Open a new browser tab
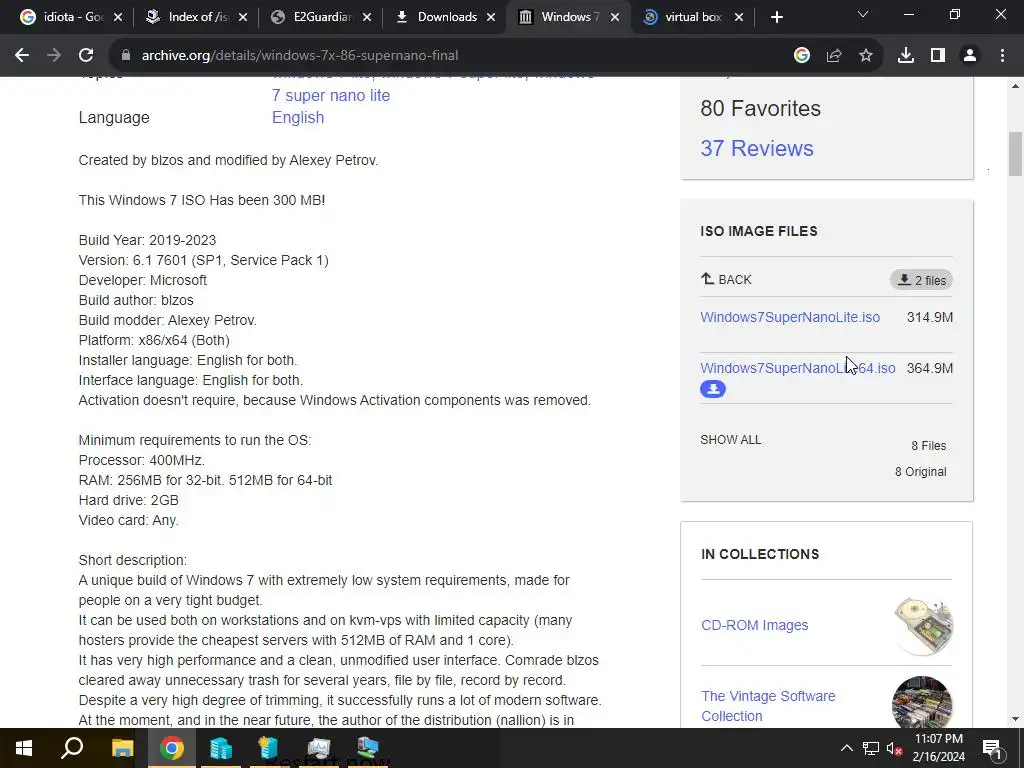 coord(776,18)
